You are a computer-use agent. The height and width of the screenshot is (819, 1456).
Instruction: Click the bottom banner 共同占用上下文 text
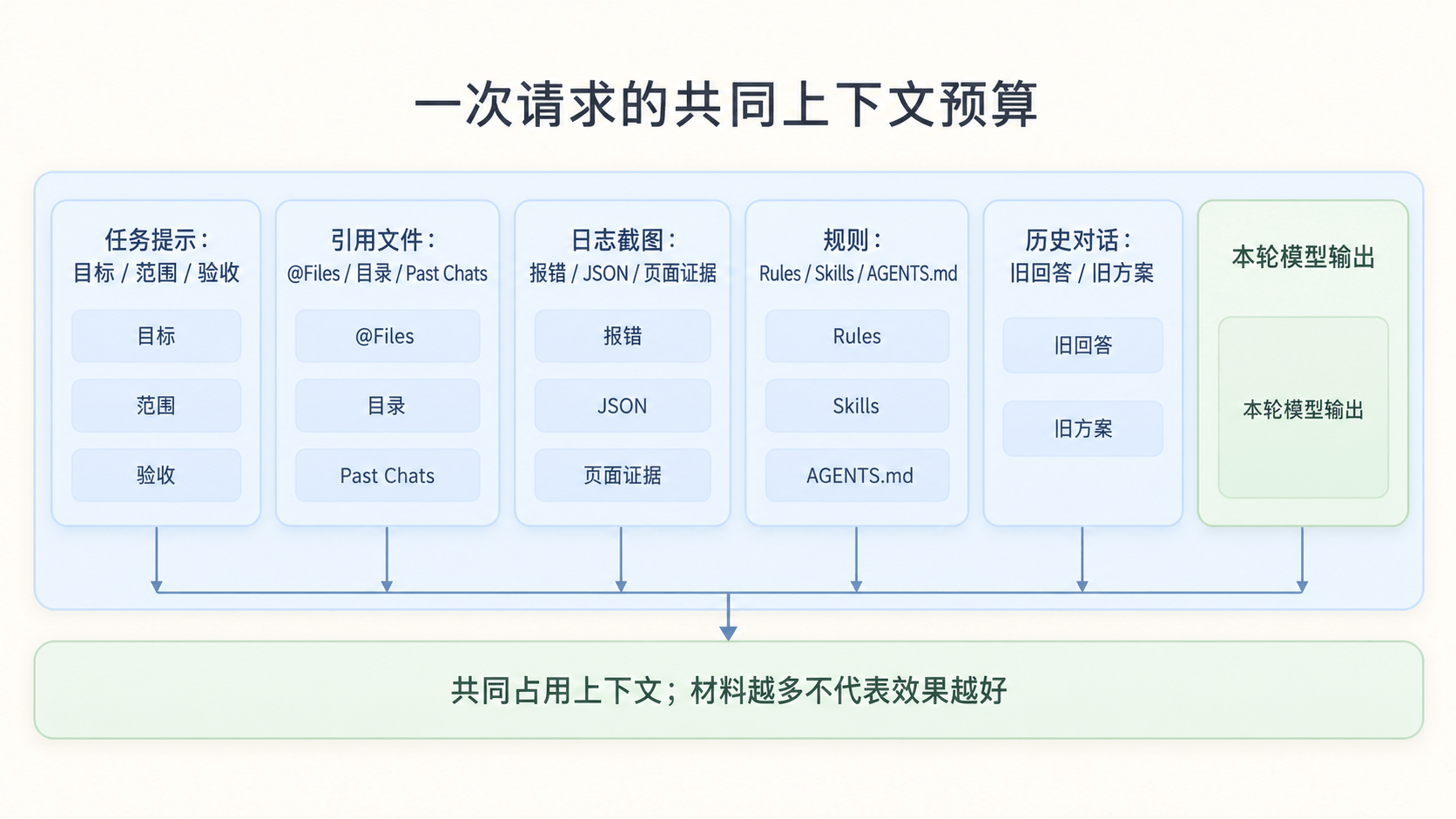(729, 691)
